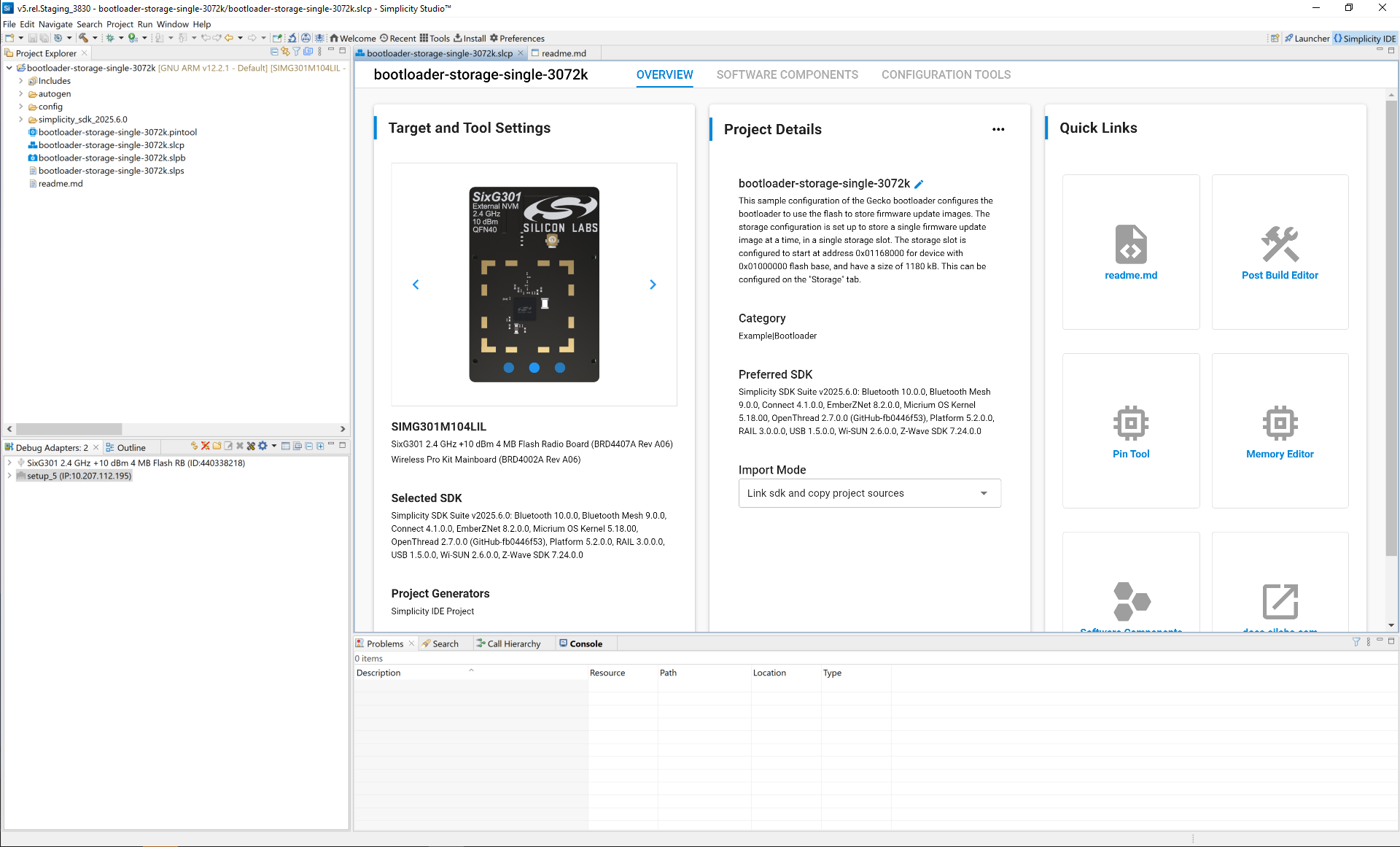Toggle Link with Editor in Project Explorer
This screenshot has height=847, width=1400.
pos(284,51)
